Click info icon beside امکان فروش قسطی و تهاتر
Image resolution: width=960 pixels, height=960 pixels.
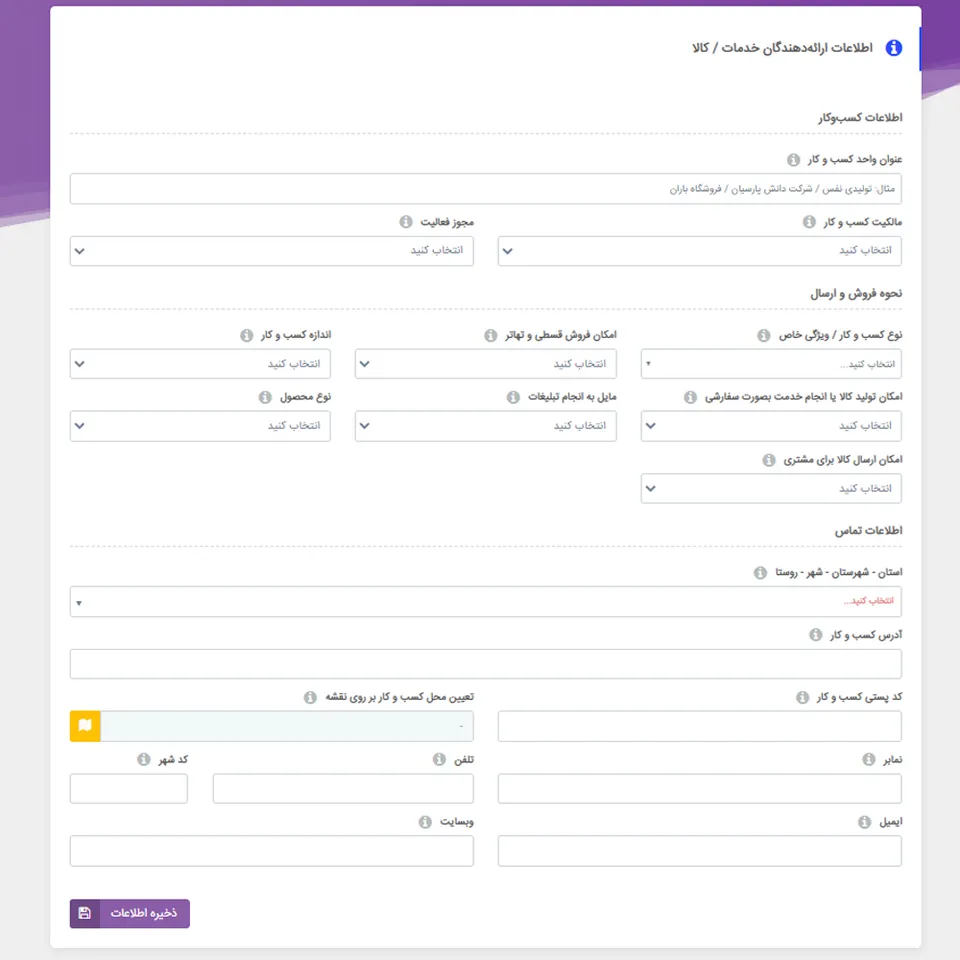[x=490, y=335]
